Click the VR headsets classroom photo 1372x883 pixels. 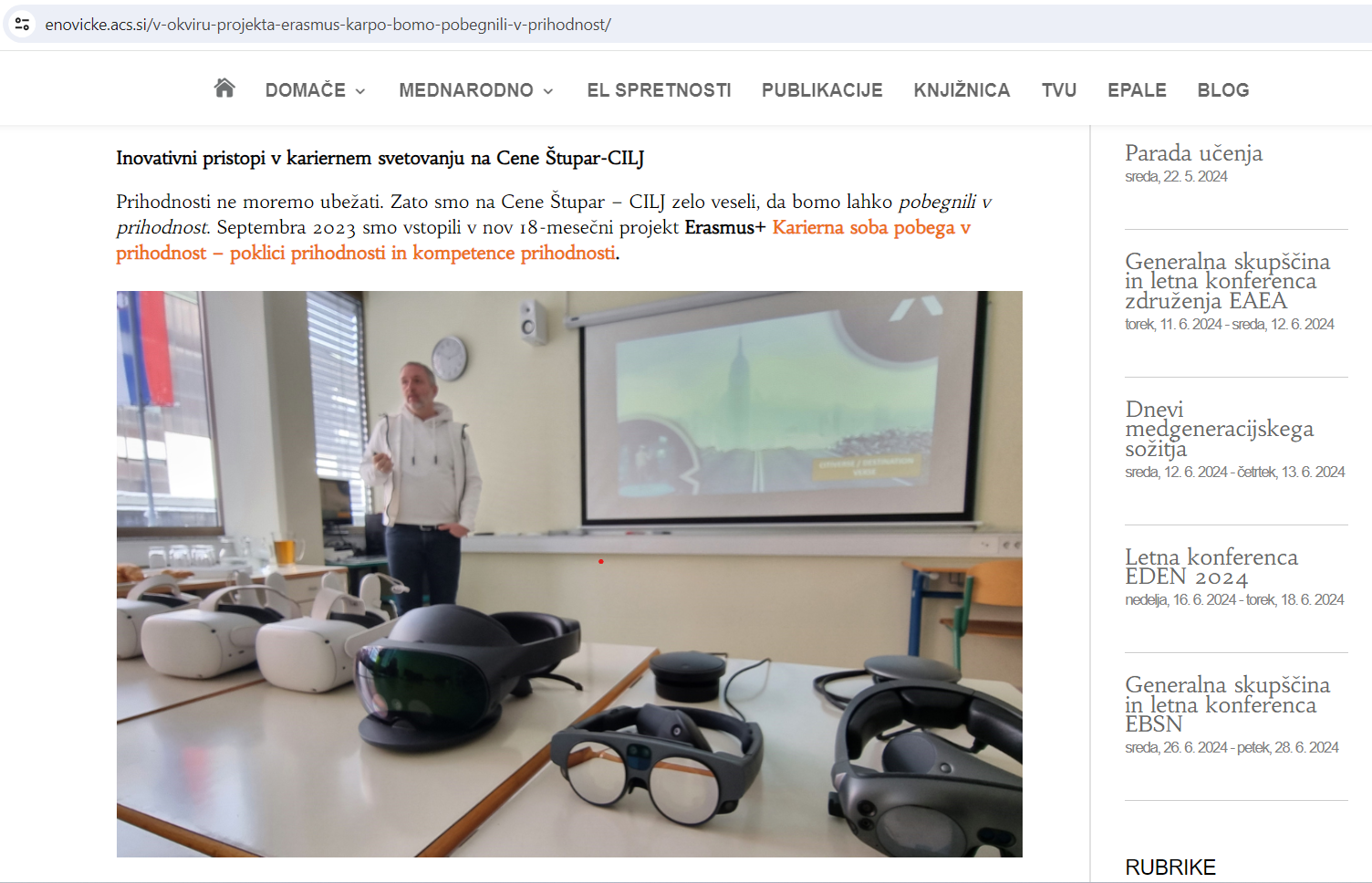click(x=569, y=574)
